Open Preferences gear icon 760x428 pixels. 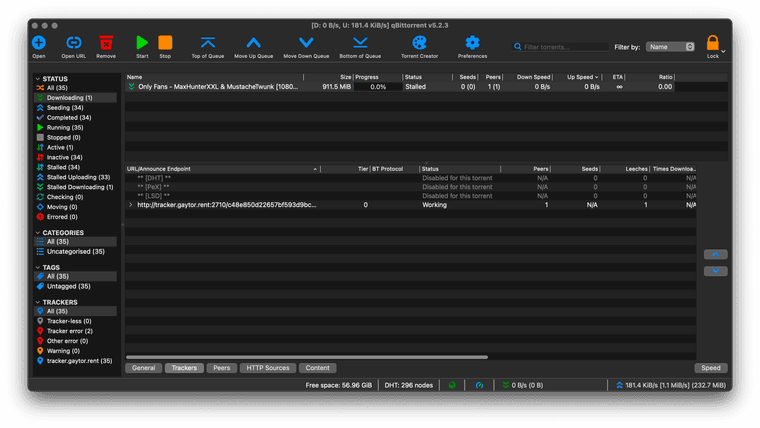[x=473, y=43]
